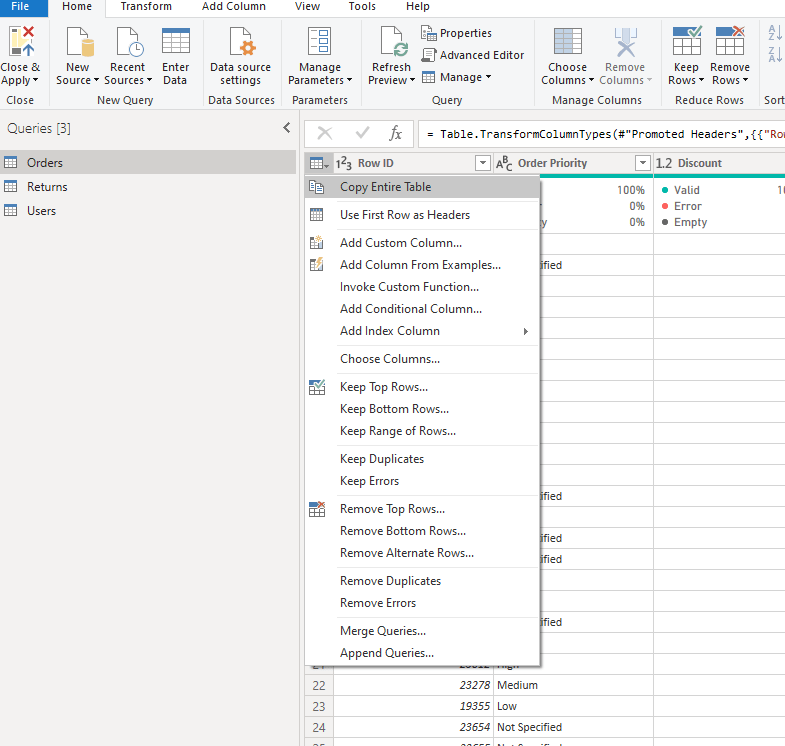Click the Row ID data type icon
Viewport: 785px width, 746px height.
pos(343,163)
